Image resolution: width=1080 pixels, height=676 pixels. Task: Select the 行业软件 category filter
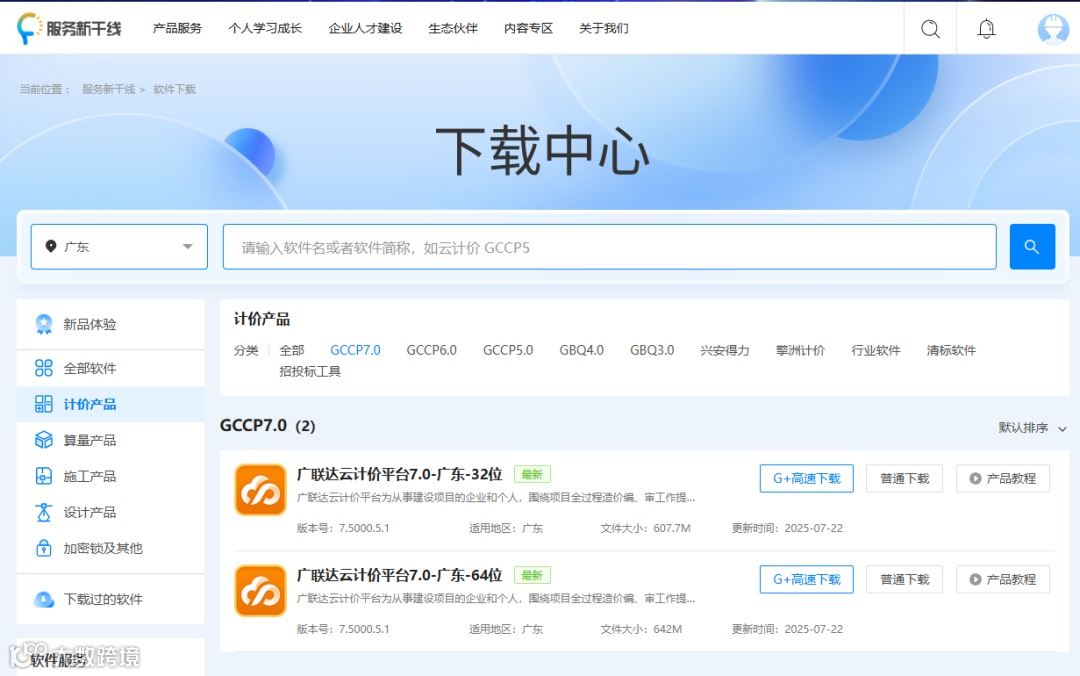[x=876, y=350]
